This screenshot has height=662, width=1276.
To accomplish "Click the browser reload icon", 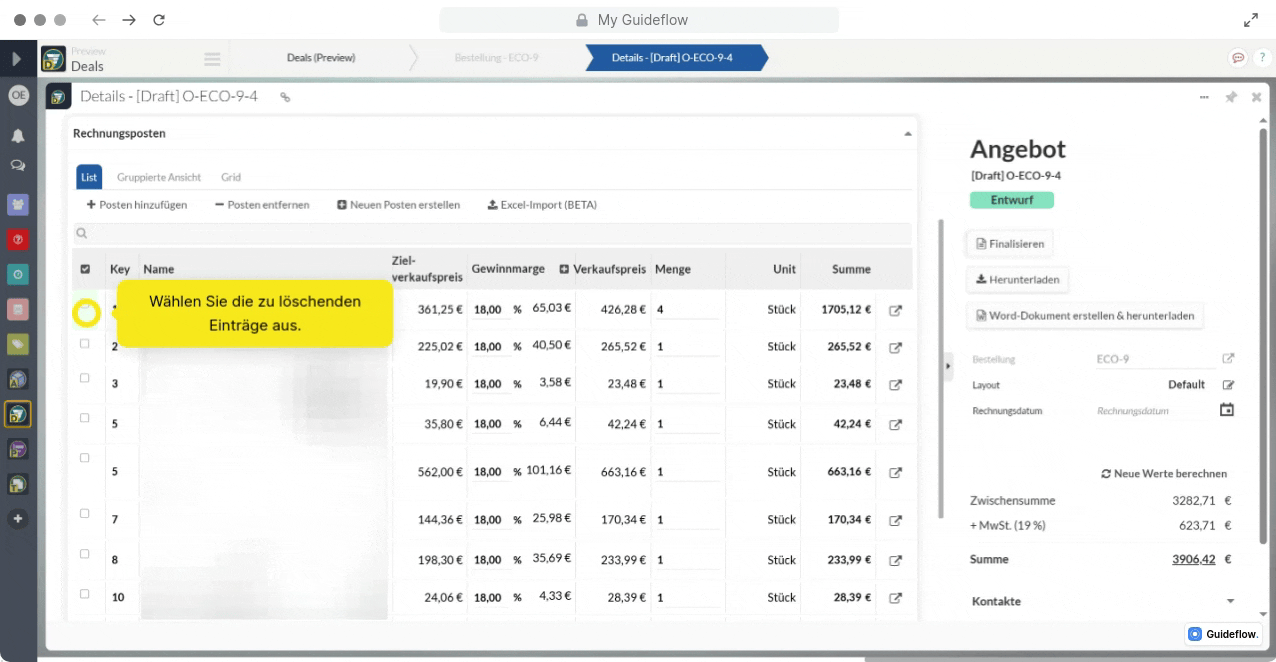I will (159, 20).
